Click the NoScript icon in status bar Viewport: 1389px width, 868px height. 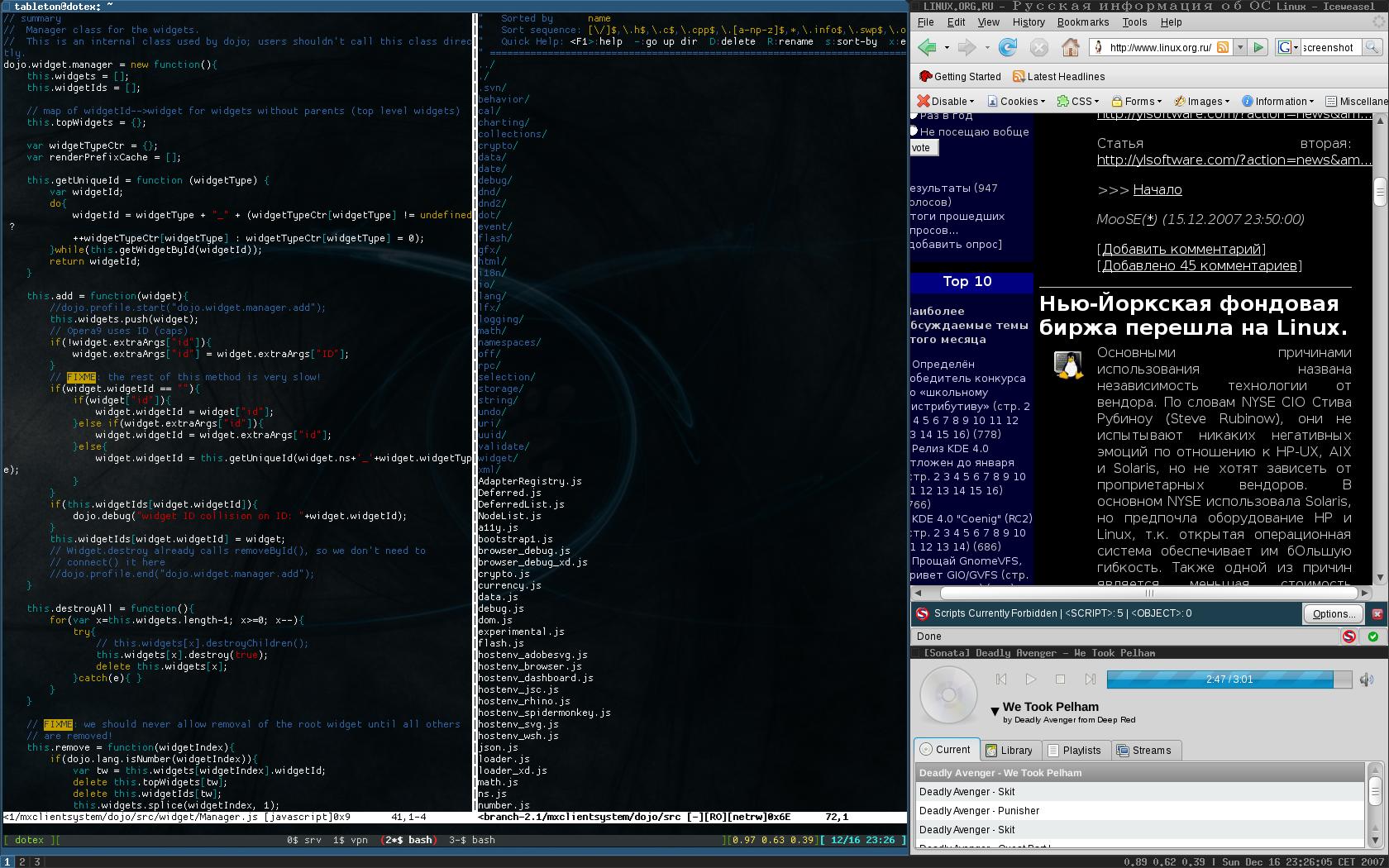pyautogui.click(x=1349, y=636)
